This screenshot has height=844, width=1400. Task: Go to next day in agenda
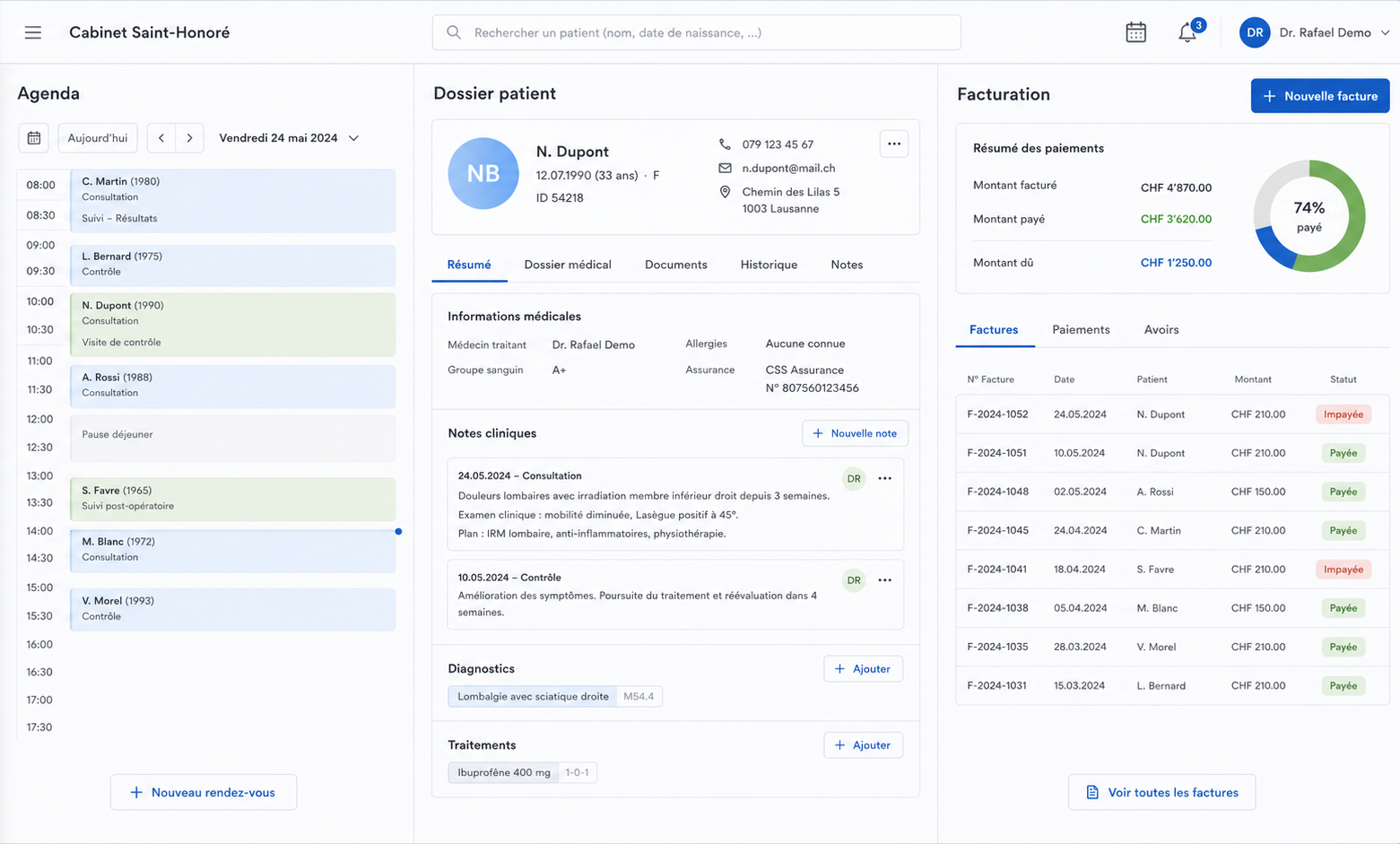(x=189, y=138)
